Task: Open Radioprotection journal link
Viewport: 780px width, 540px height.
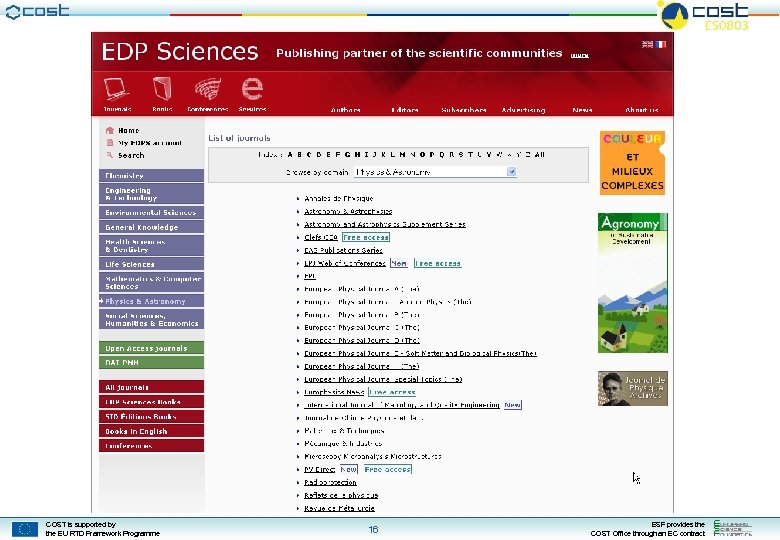Action: point(330,482)
